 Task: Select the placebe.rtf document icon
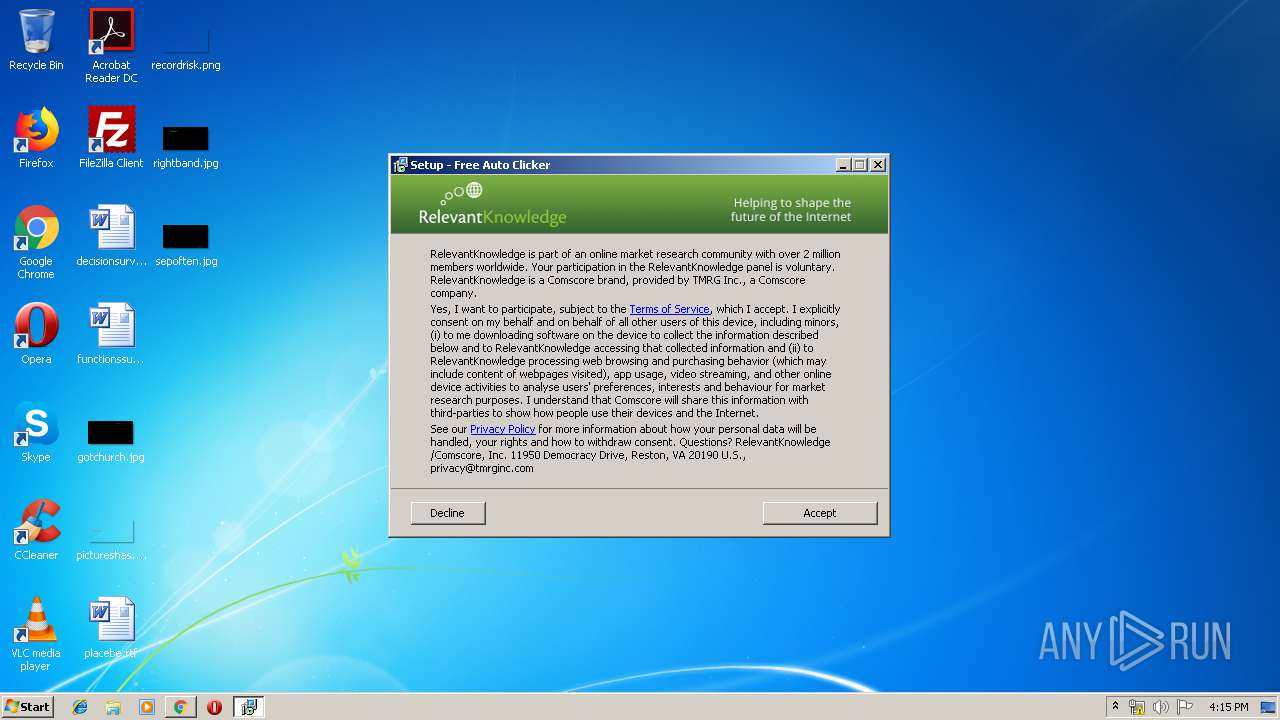click(x=111, y=628)
